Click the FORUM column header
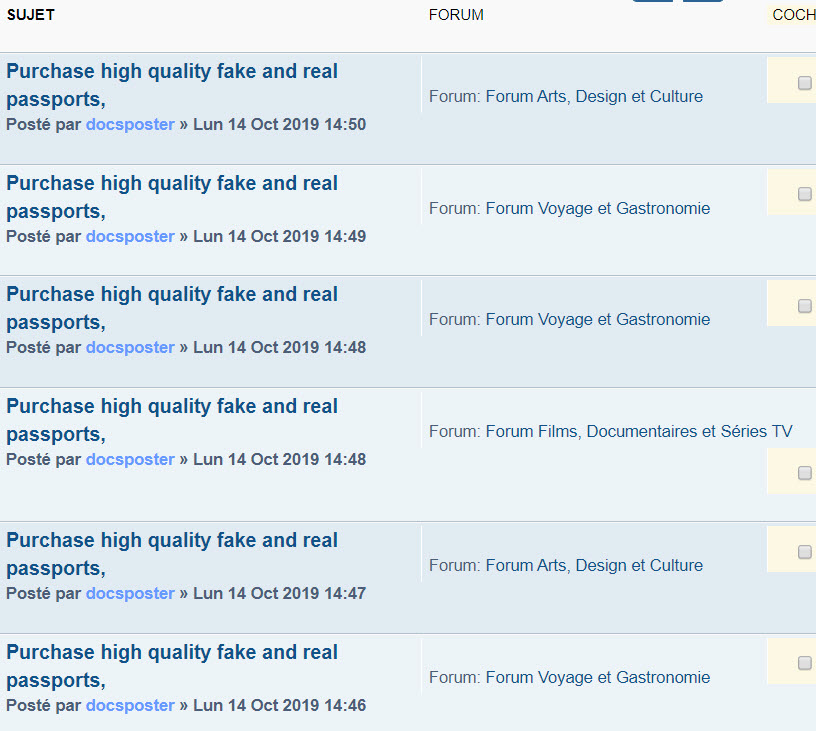Screen dimensions: 816x731 [456, 15]
